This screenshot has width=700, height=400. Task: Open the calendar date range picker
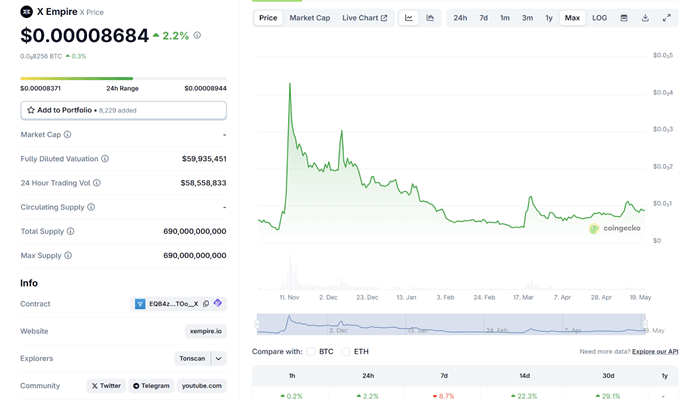[x=624, y=18]
